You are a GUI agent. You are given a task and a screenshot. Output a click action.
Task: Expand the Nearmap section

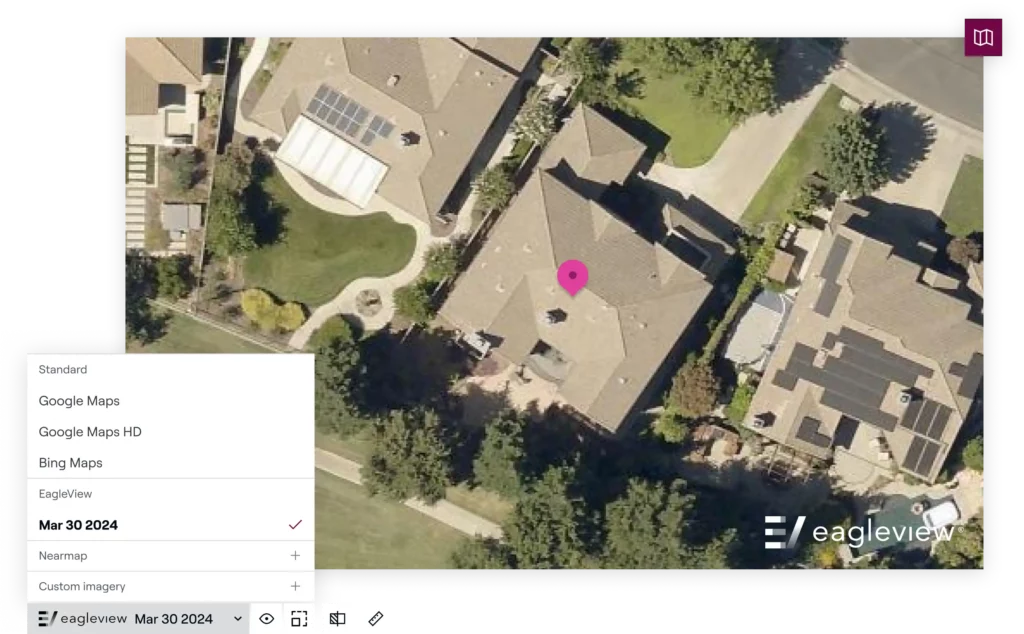click(170, 556)
